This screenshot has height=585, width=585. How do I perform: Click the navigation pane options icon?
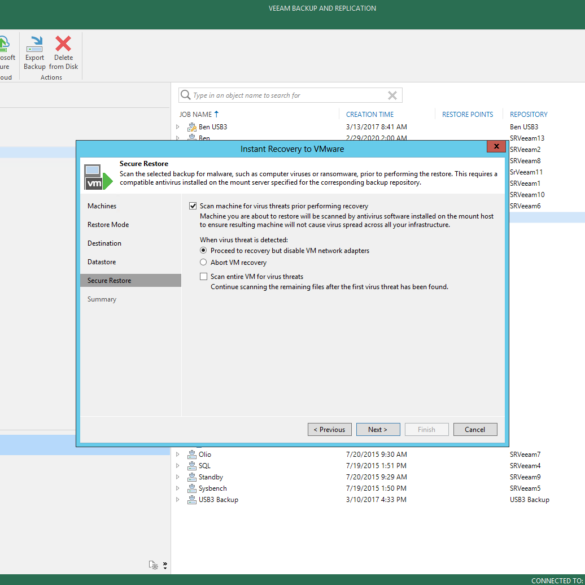pos(153,565)
